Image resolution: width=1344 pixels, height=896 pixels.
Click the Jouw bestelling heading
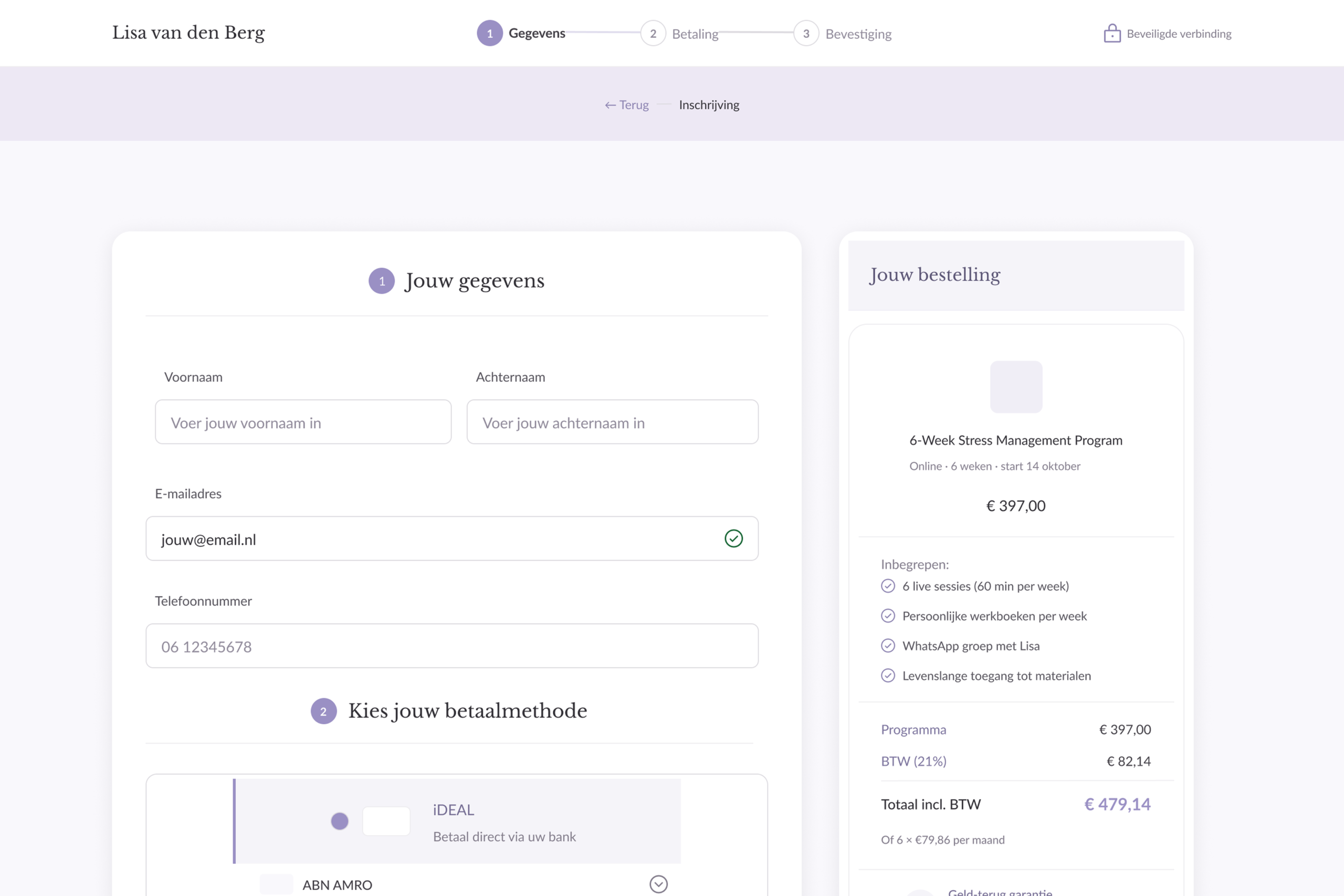point(934,275)
